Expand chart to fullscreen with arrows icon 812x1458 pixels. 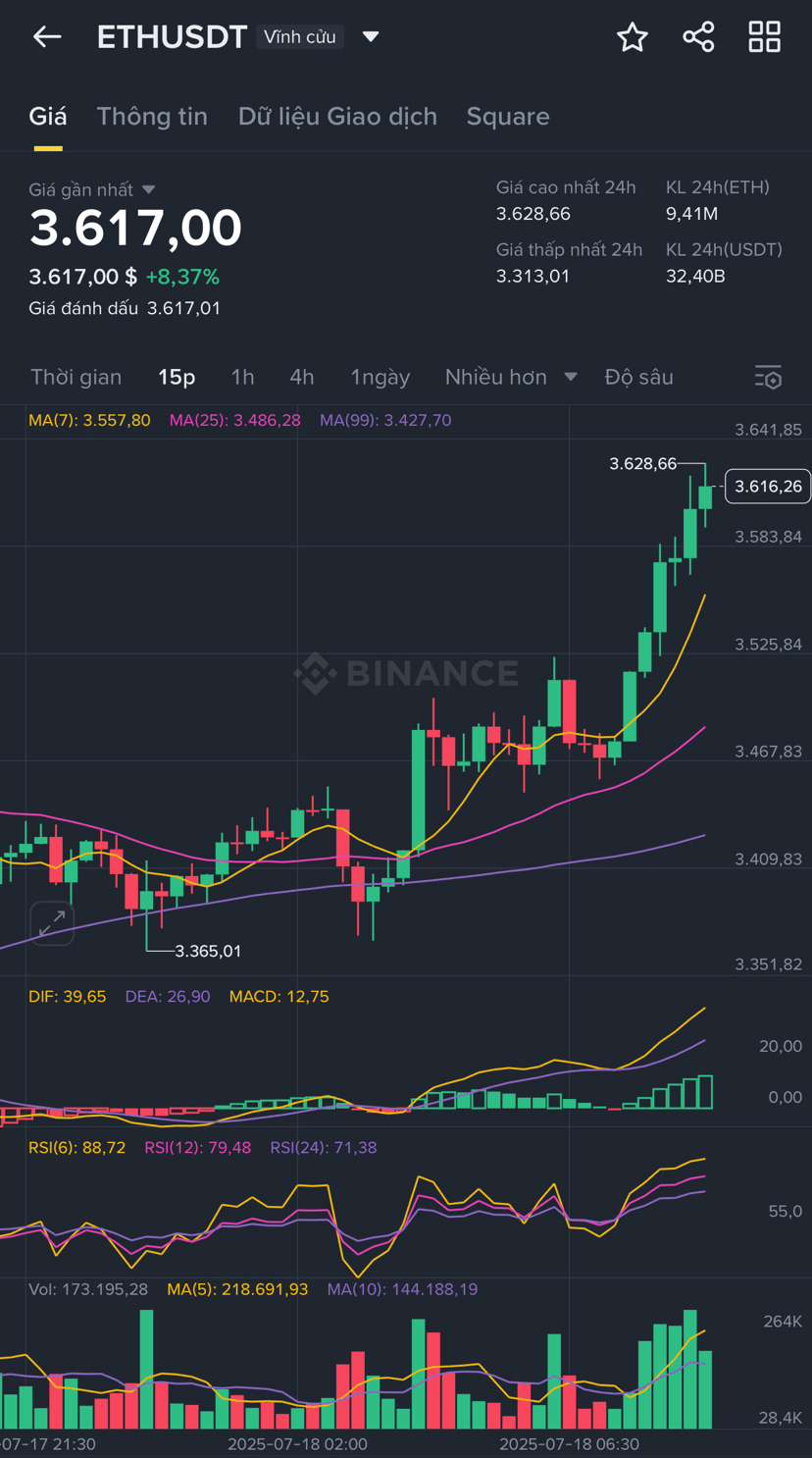click(x=52, y=922)
